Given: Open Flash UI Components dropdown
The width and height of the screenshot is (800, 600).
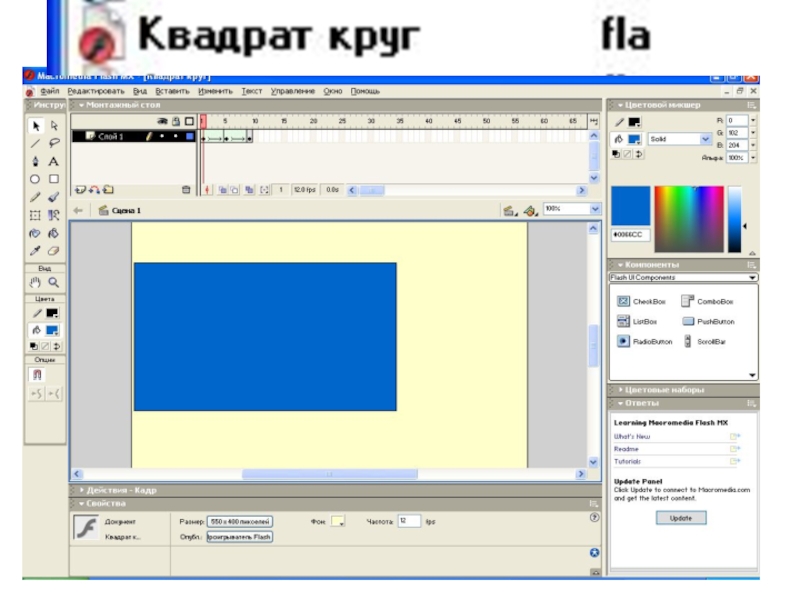Looking at the screenshot, I should tap(752, 278).
